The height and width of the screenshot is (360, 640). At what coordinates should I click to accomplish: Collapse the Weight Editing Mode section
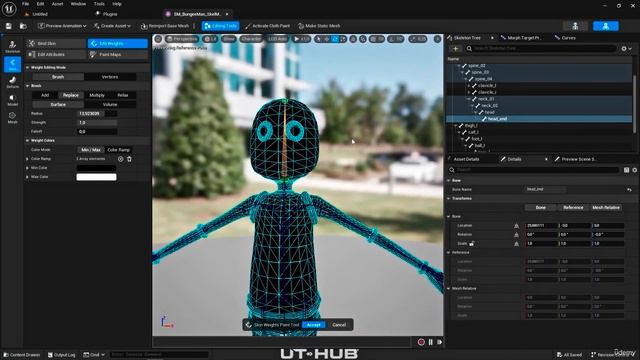[27, 67]
